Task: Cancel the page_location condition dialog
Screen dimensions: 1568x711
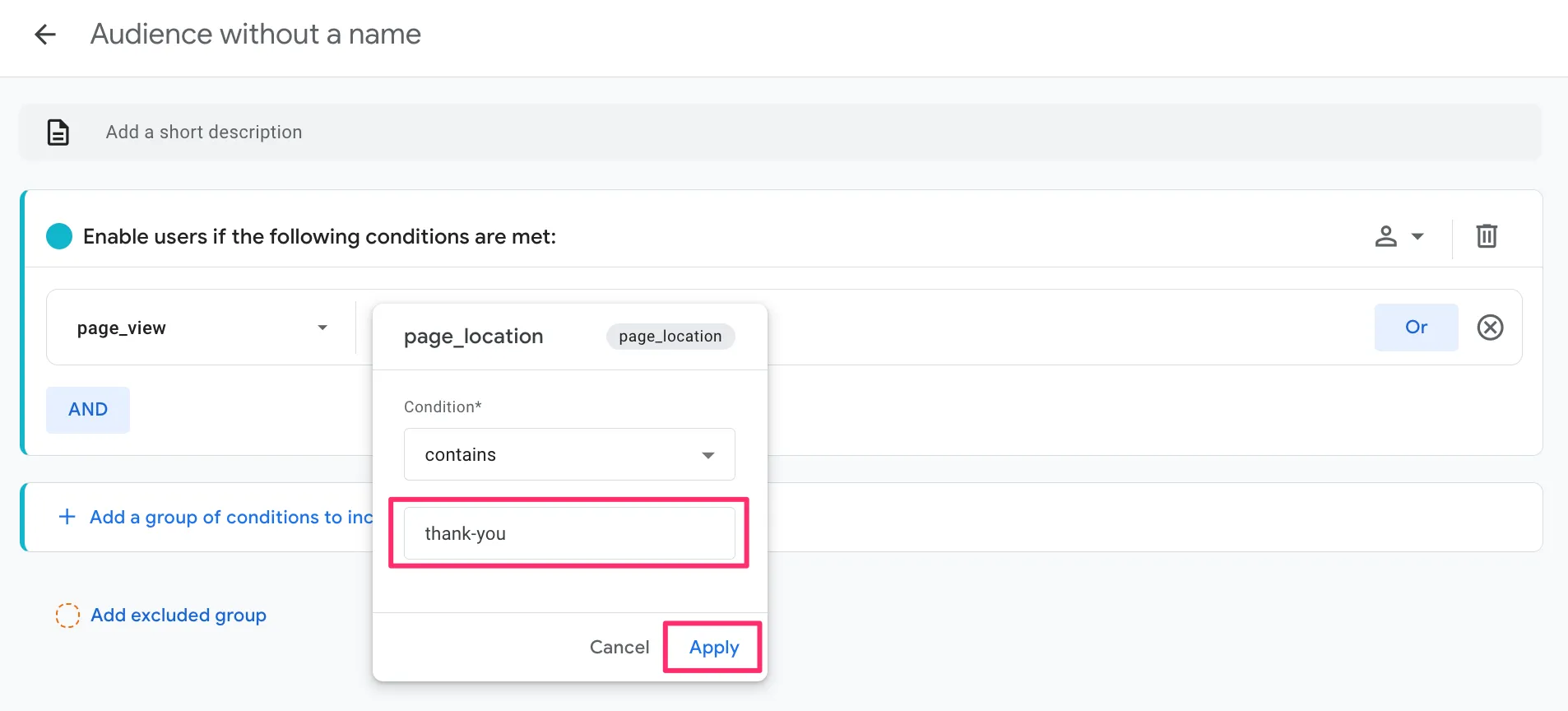Action: point(619,648)
